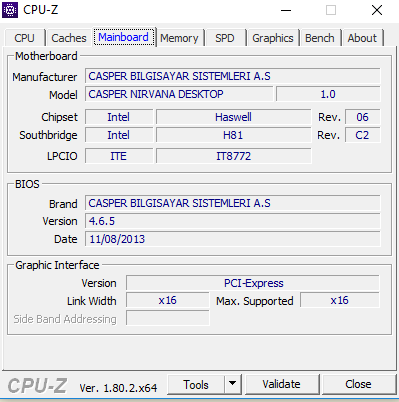This screenshot has width=399, height=402.
Task: Select the Manufacturer value field
Action: pyautogui.click(x=232, y=76)
